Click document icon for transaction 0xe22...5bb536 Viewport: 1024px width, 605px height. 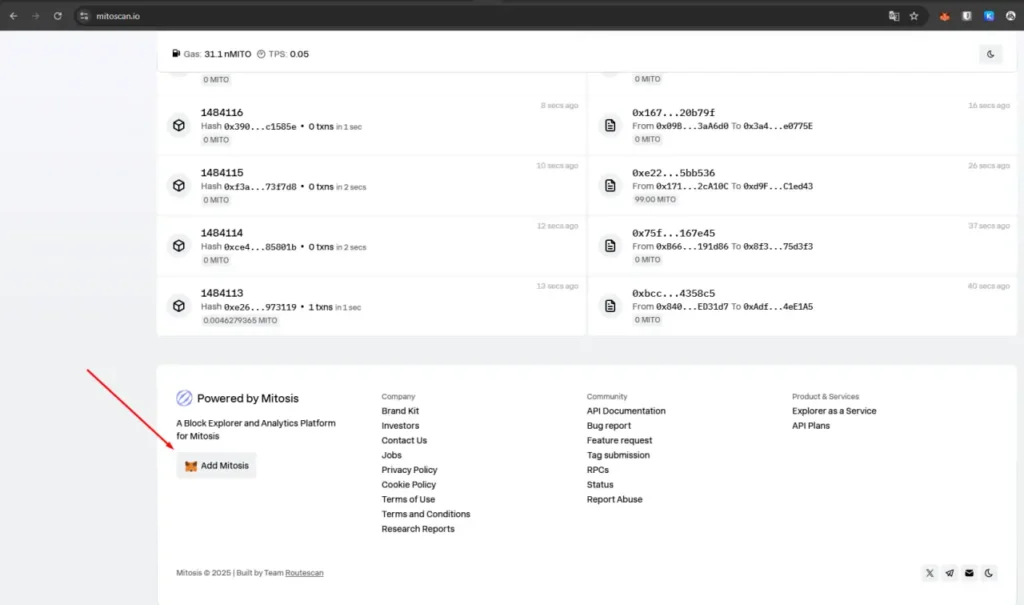tap(610, 186)
